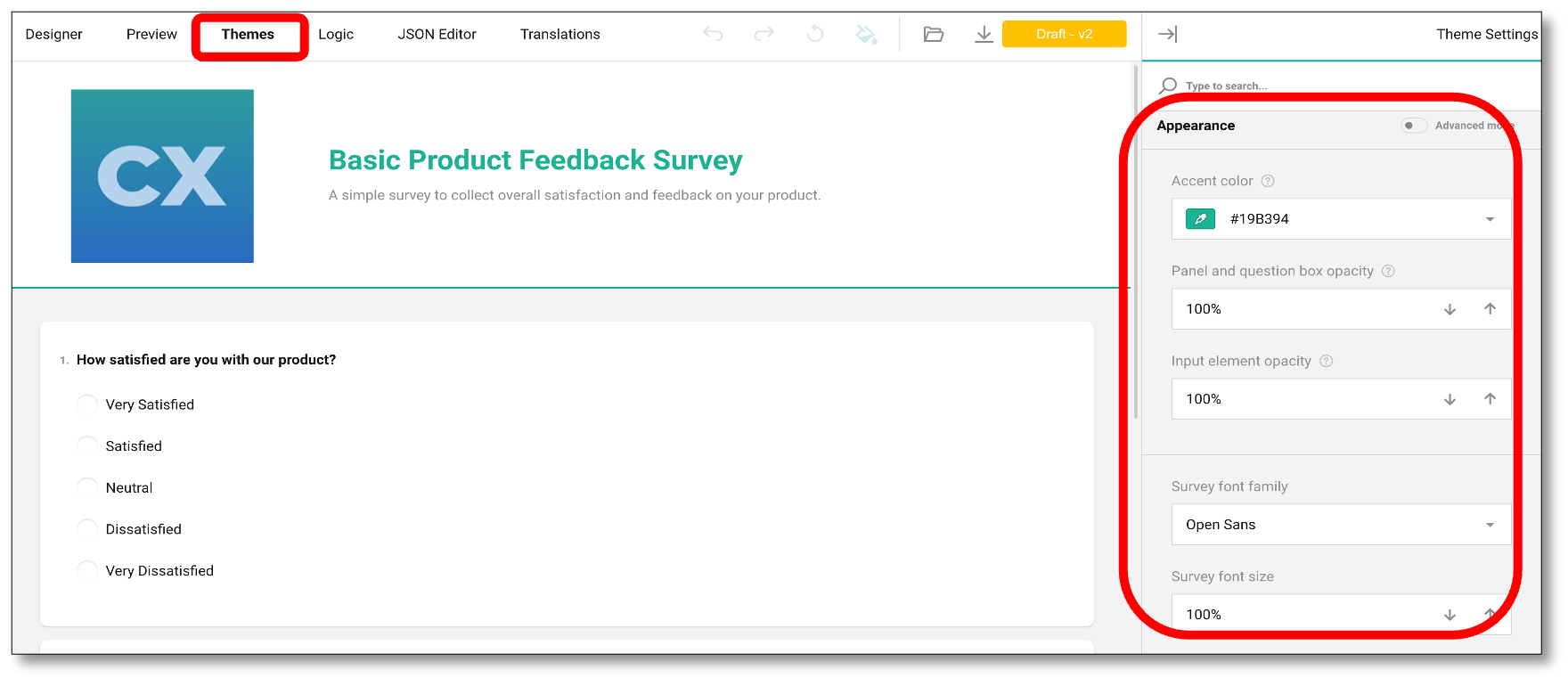The height and width of the screenshot is (686, 1568).
Task: Open the JSON Editor tab
Action: (437, 34)
